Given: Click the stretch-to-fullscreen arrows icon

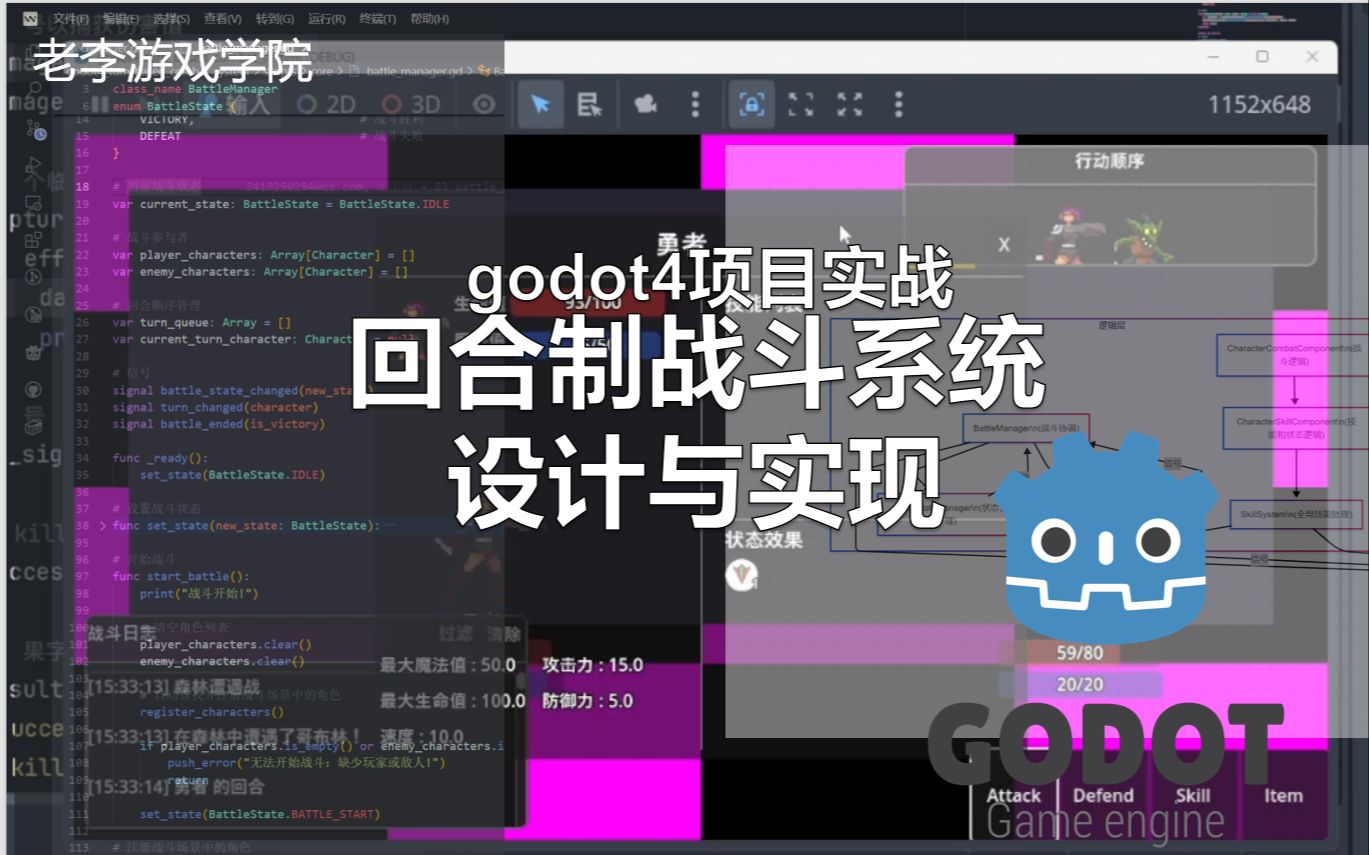Looking at the screenshot, I should (x=850, y=104).
